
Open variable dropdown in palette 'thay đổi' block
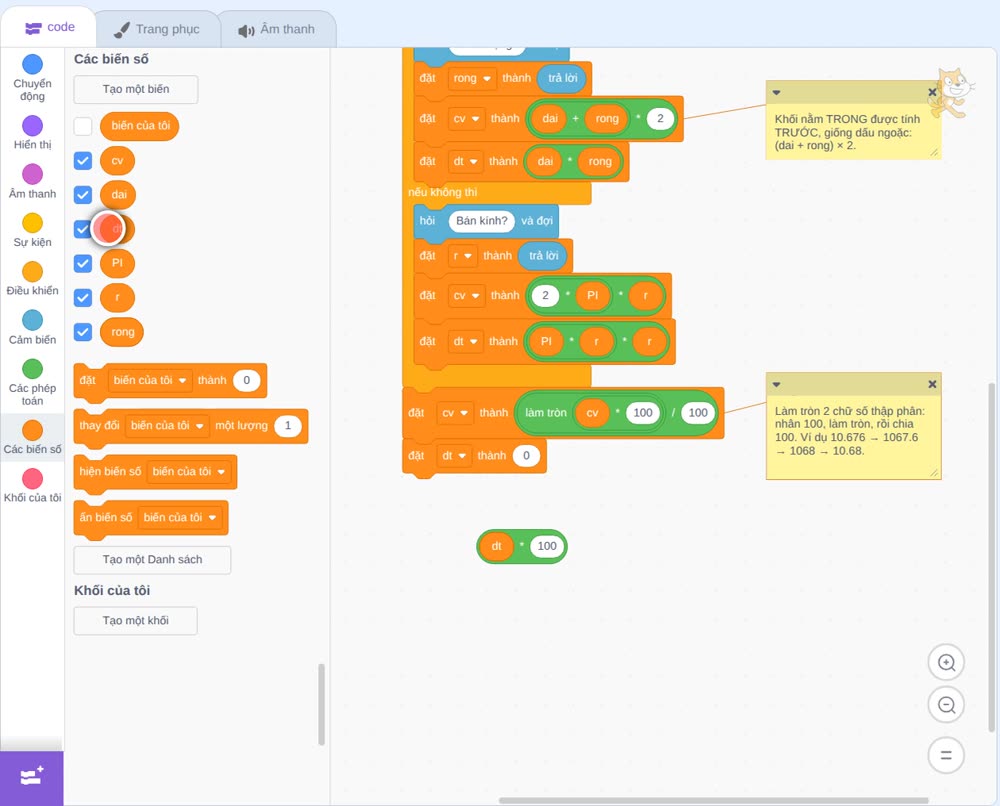tap(167, 425)
